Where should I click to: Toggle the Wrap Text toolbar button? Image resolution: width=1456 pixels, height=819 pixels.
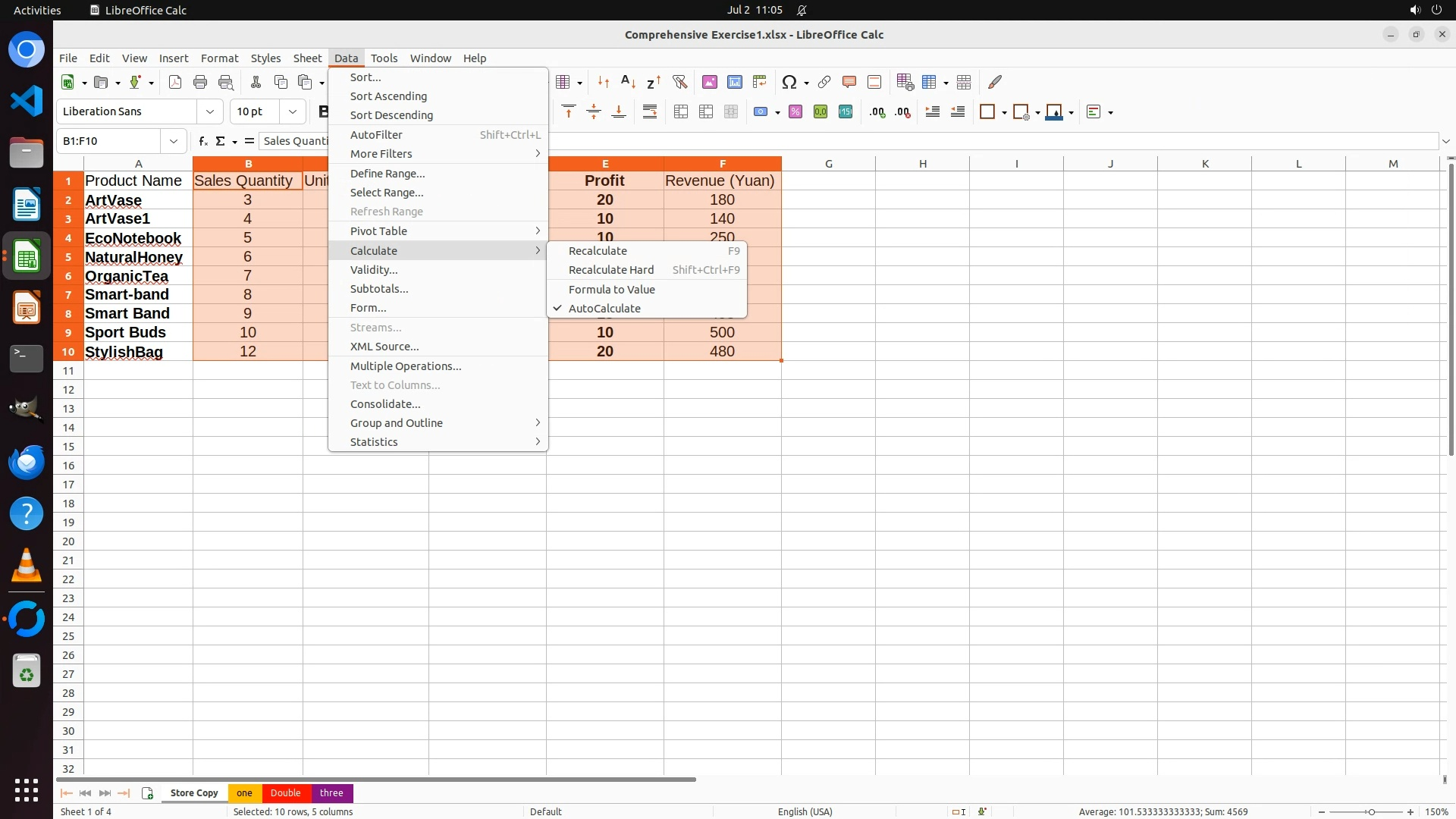click(650, 112)
